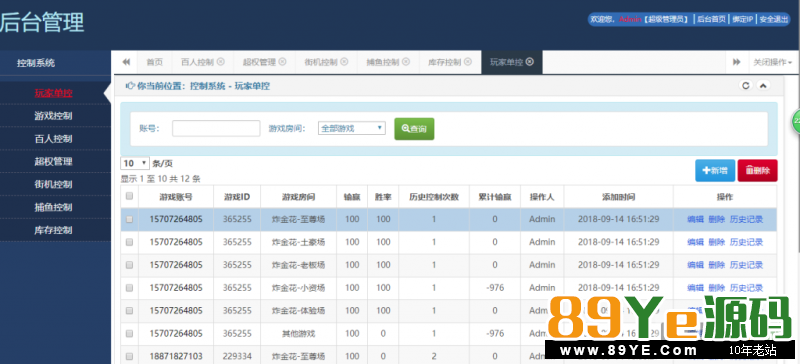Check the row for 其他游戏
Screen dimensions: 800x364
click(129, 333)
